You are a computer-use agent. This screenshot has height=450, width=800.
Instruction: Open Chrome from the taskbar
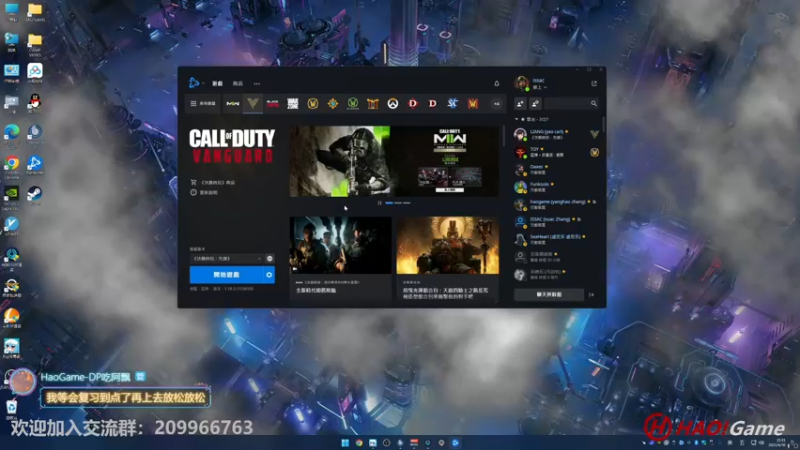[x=359, y=443]
